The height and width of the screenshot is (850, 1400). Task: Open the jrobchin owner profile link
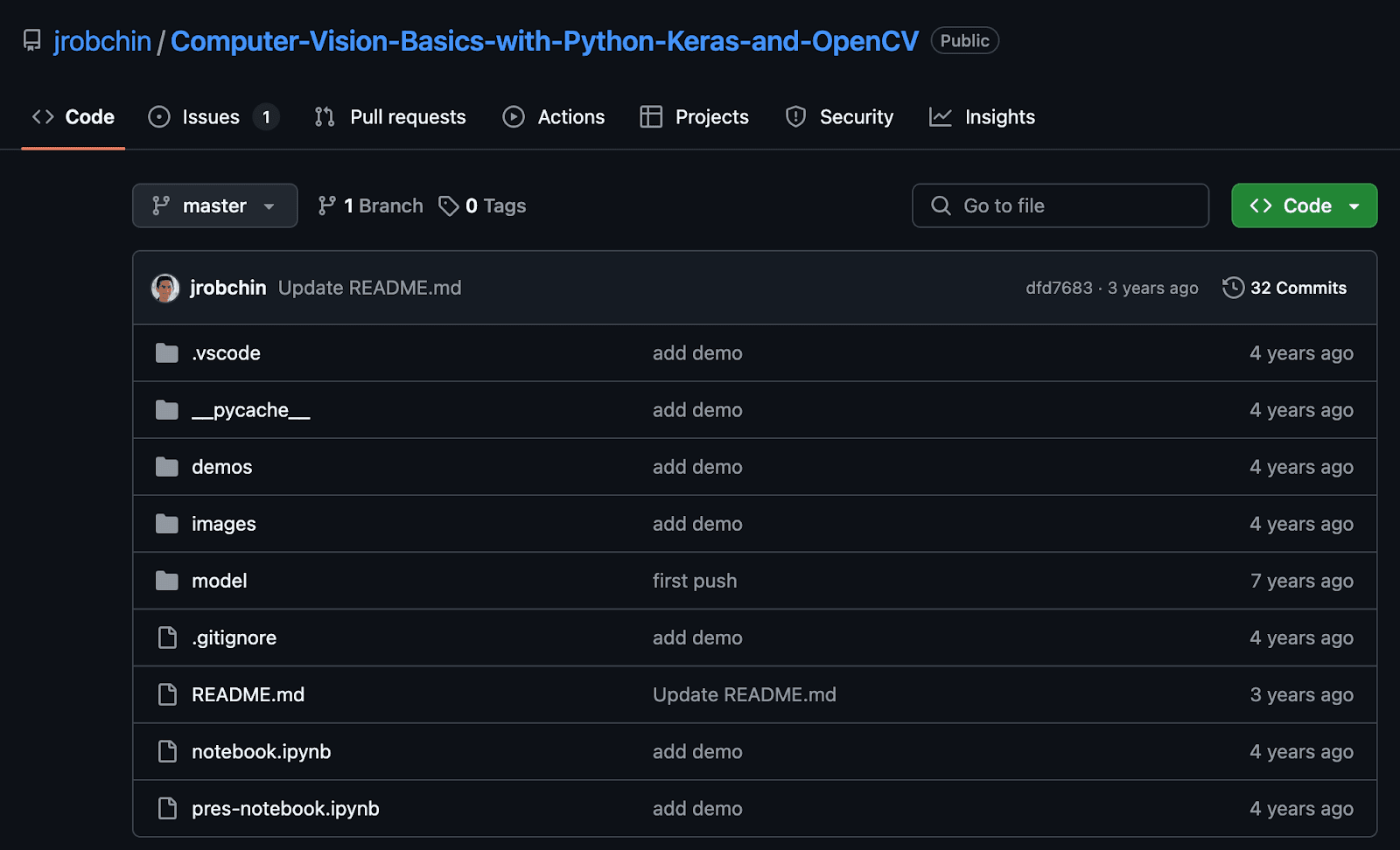[x=102, y=41]
